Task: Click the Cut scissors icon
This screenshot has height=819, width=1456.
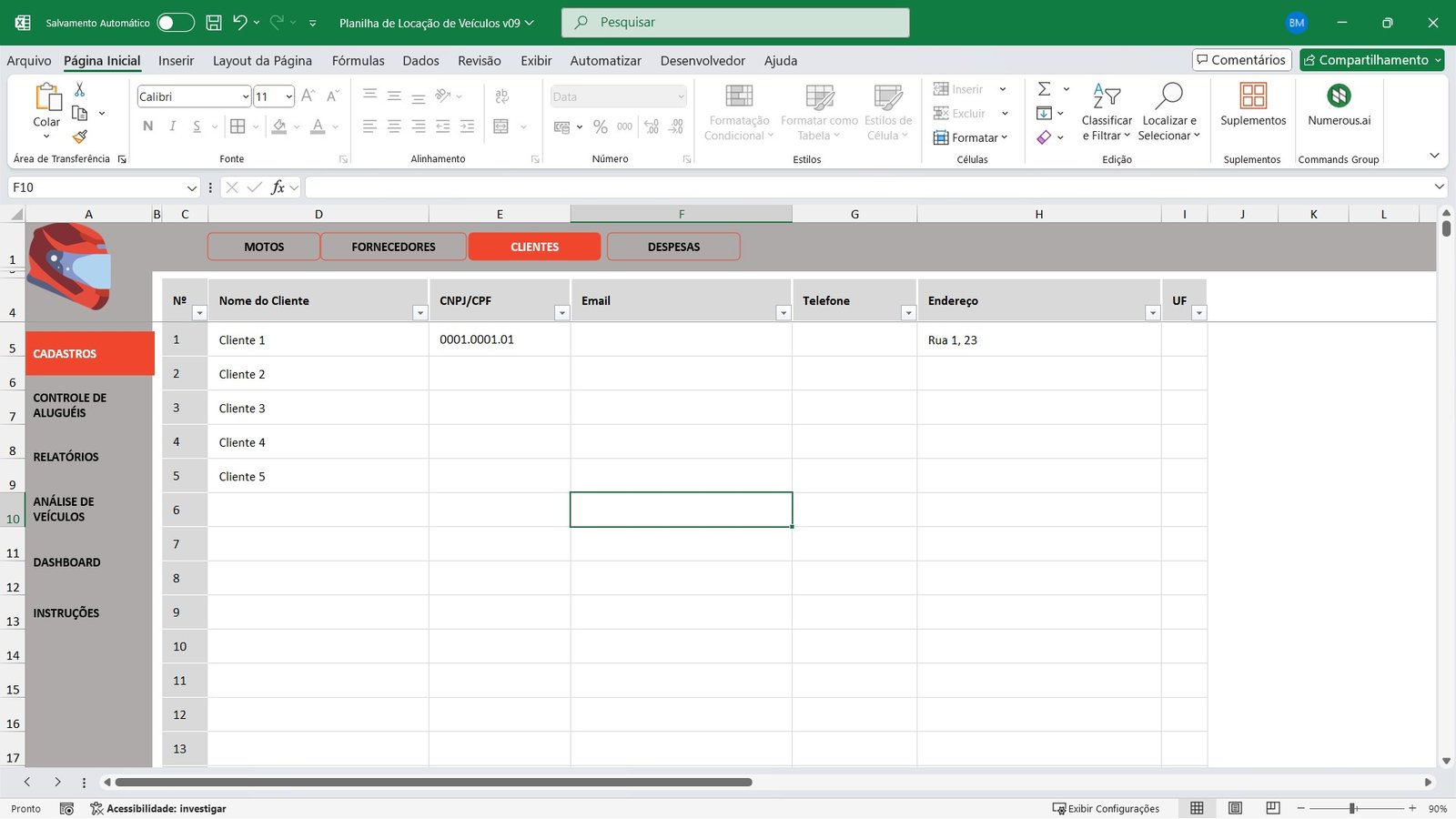Action: point(79,89)
